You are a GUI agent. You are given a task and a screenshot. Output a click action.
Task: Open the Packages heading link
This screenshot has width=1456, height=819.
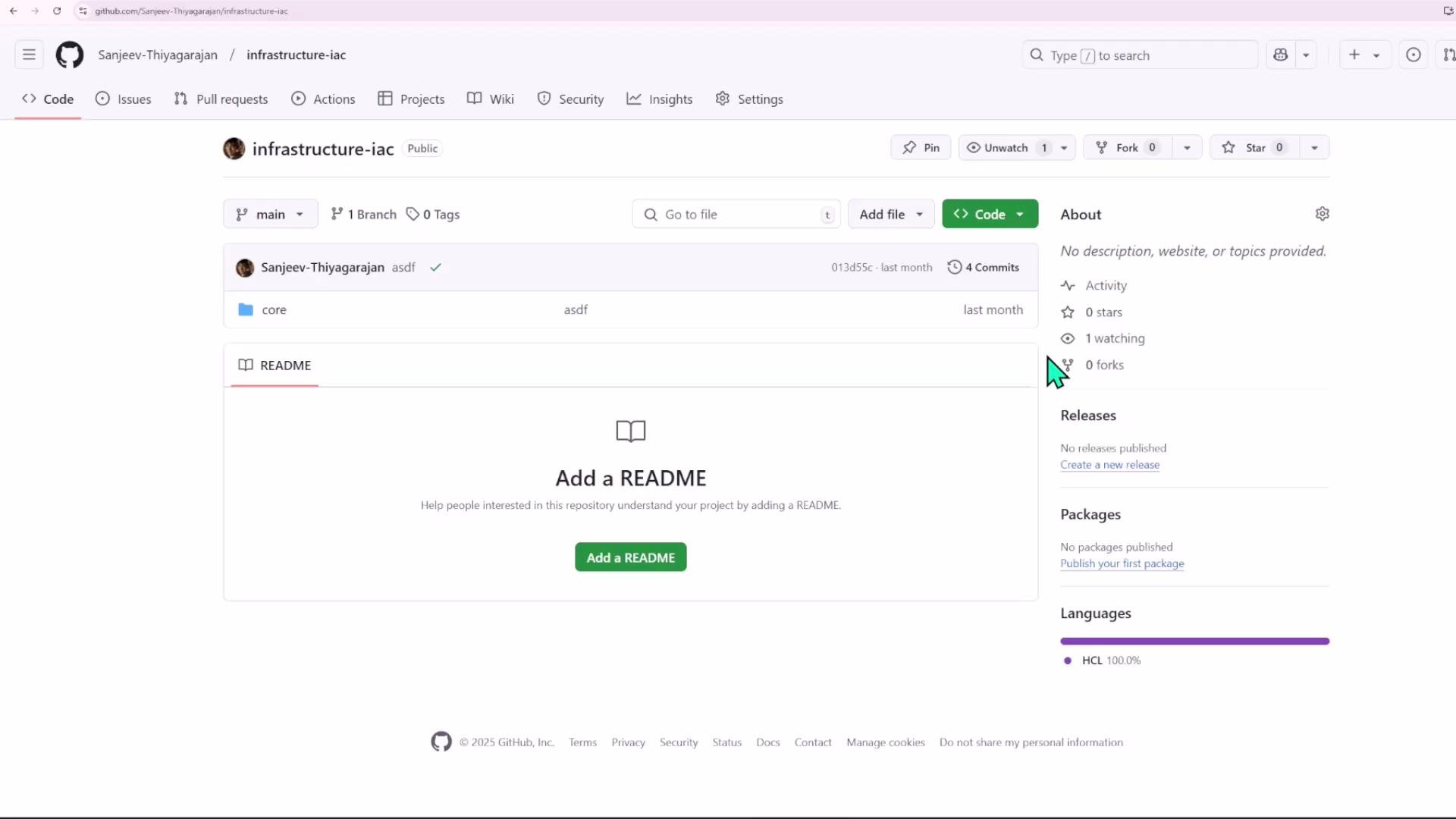tap(1090, 514)
